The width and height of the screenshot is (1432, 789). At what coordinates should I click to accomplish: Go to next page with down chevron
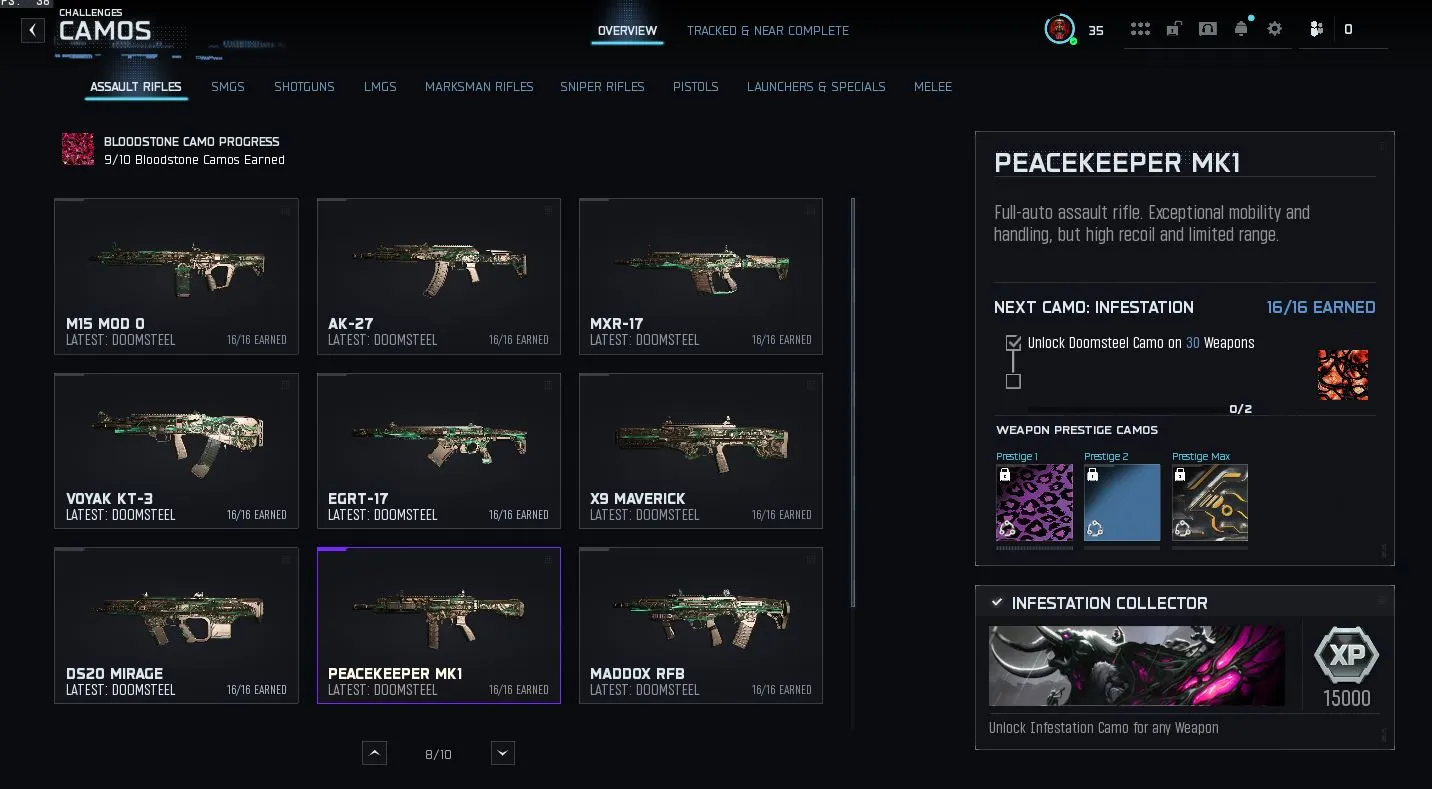(x=503, y=753)
